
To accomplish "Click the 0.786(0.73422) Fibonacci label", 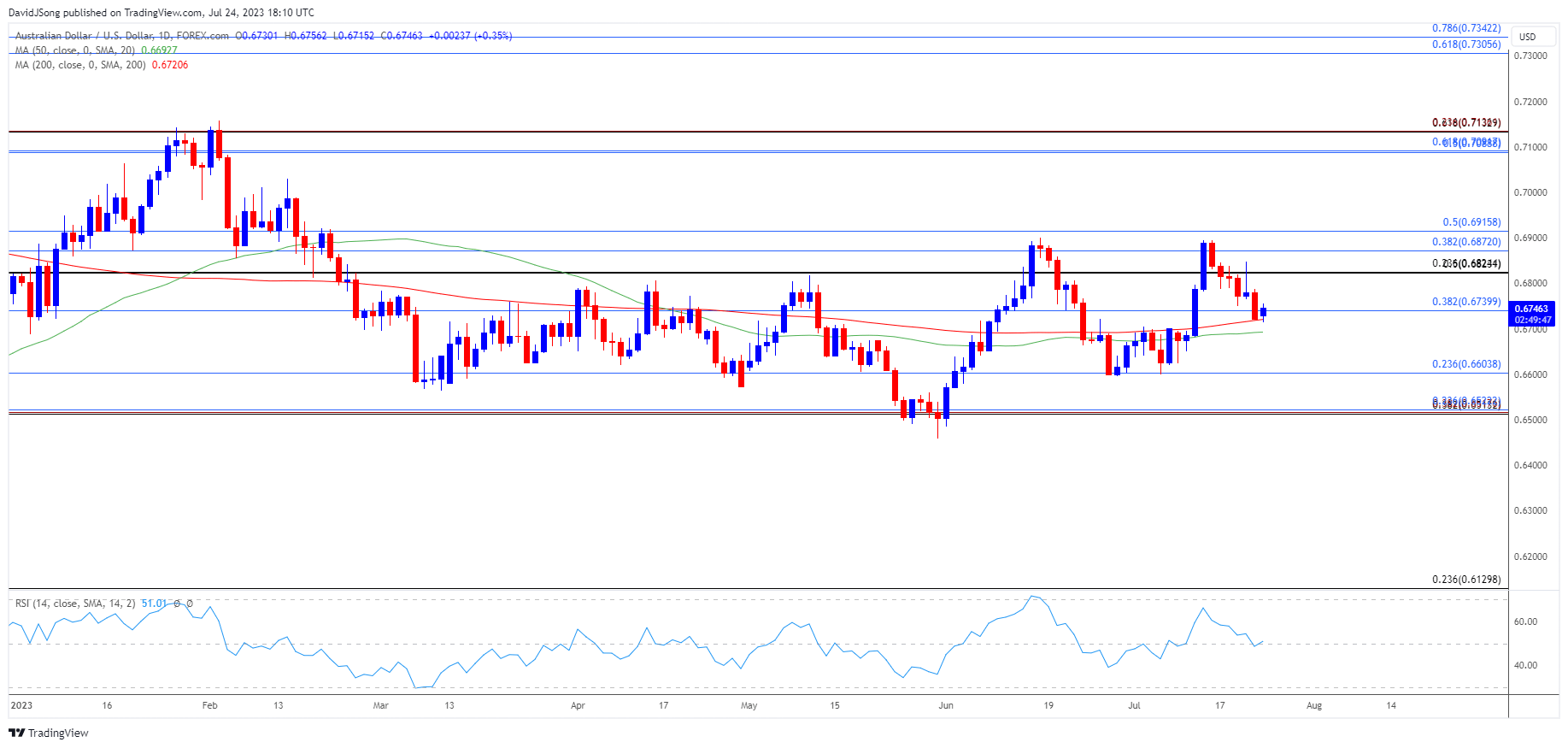I will click(x=1466, y=28).
